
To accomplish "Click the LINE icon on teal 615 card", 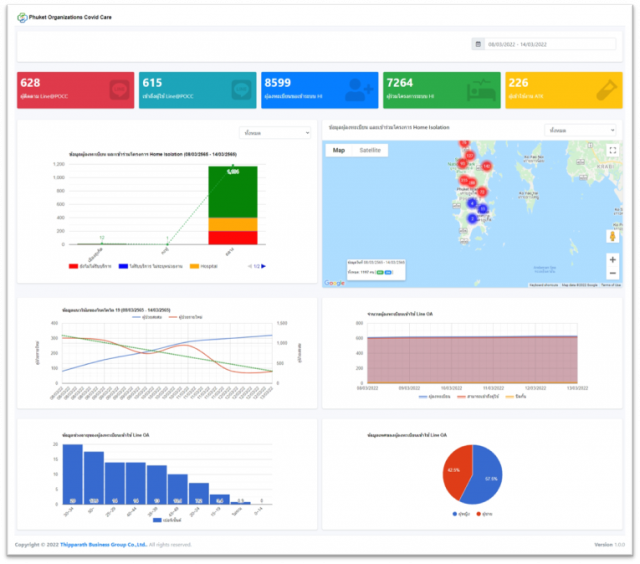I will coord(241,89).
